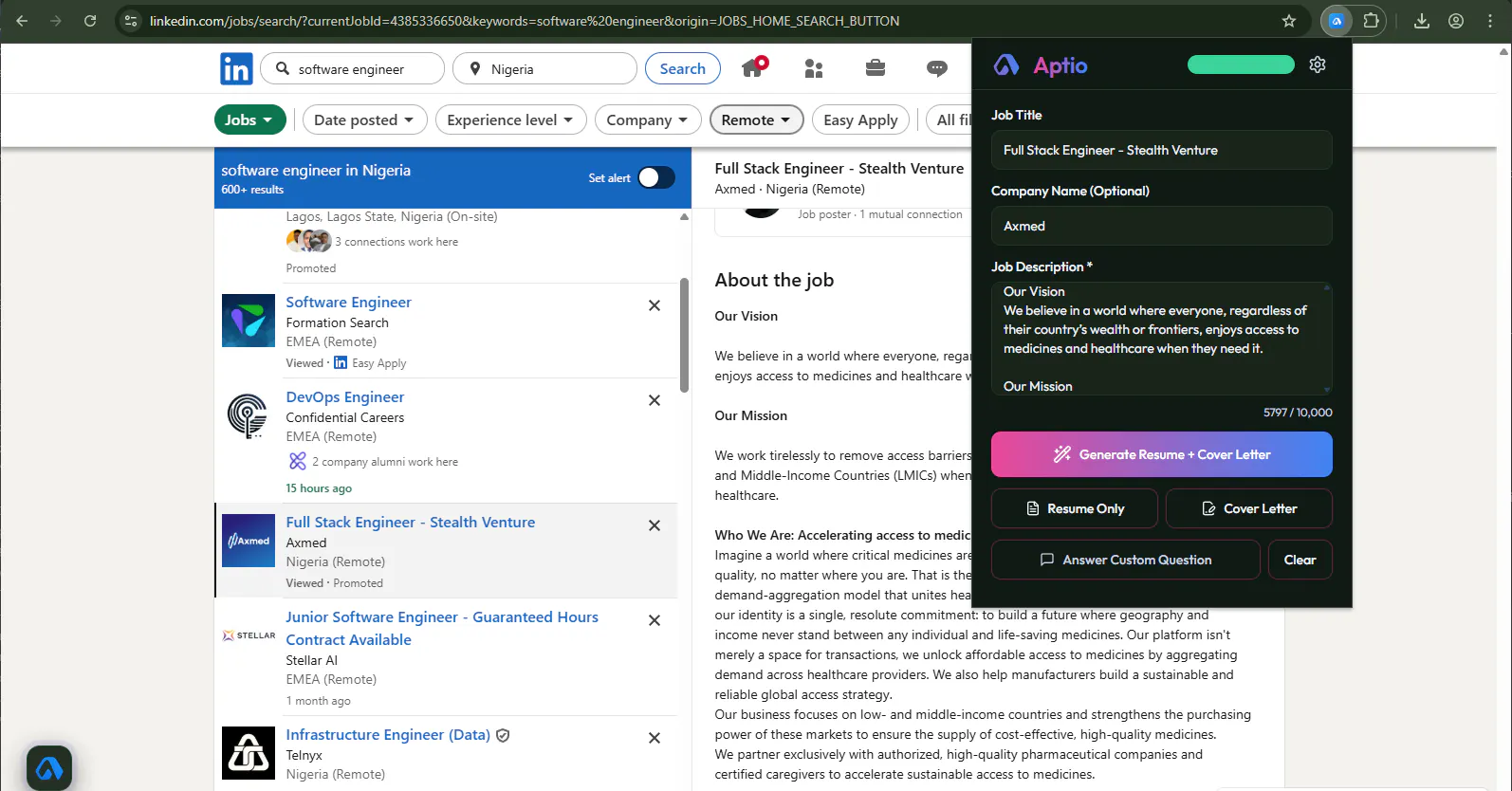Click Generate Resume + Cover Letter
Viewport: 1512px width, 791px height.
click(x=1162, y=454)
